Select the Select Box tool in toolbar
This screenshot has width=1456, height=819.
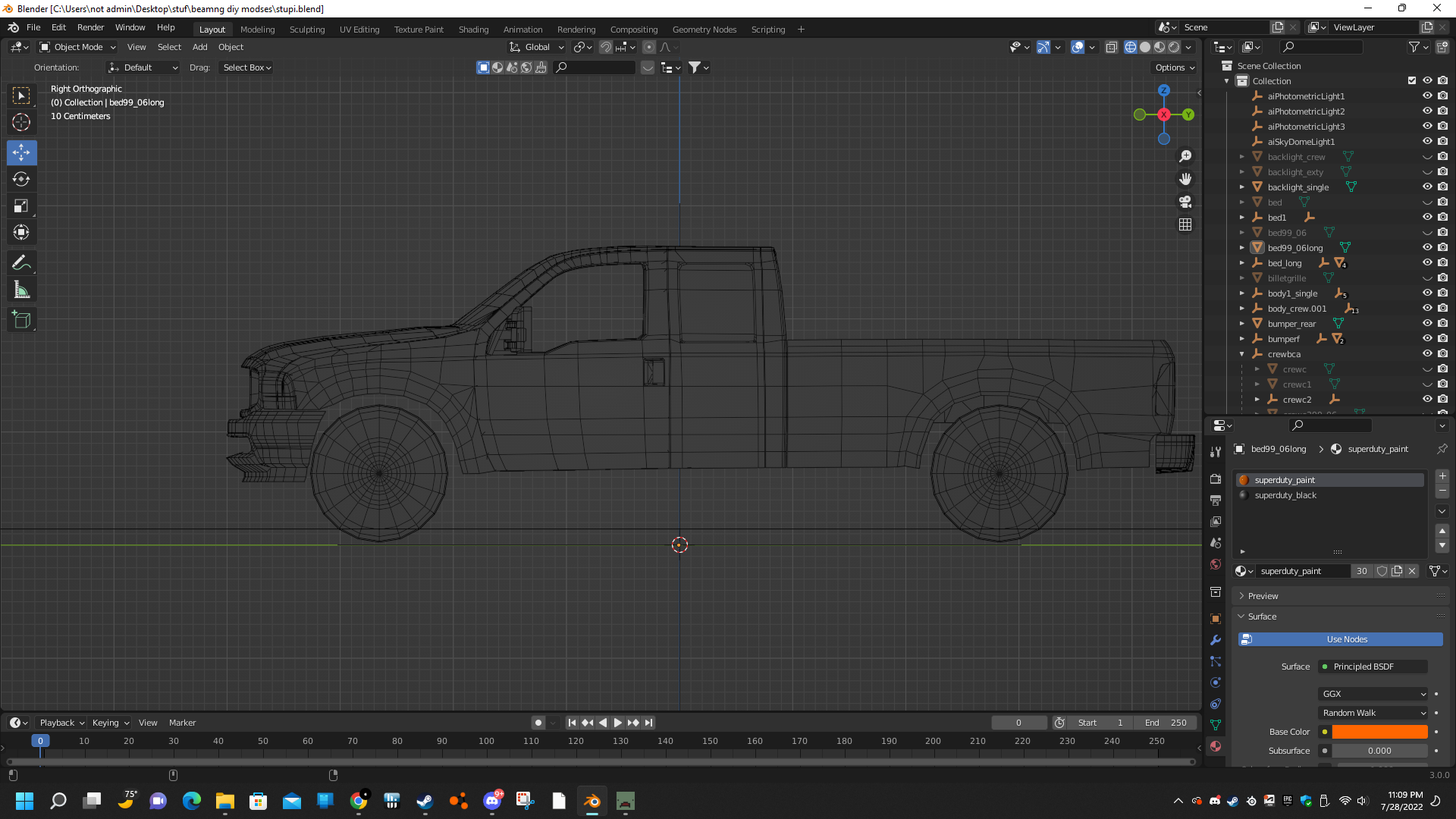[21, 96]
